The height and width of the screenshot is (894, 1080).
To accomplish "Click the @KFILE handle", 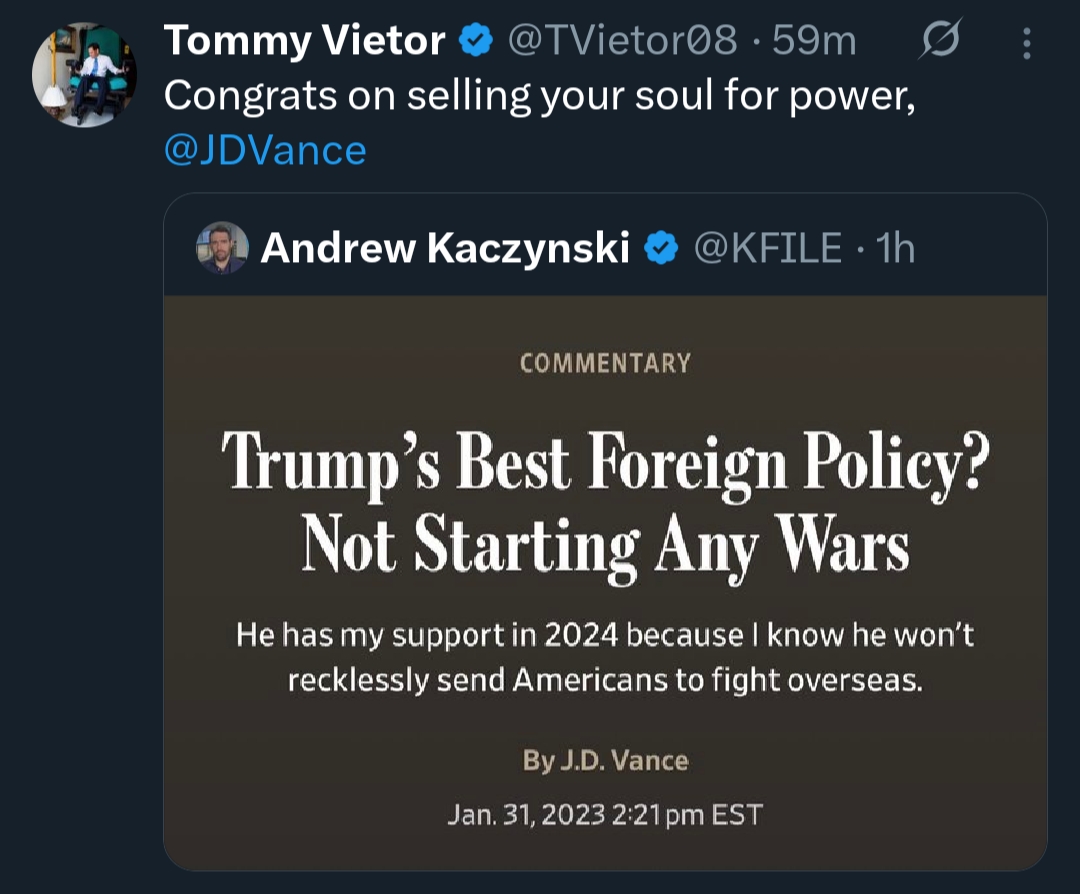I will tap(767, 248).
